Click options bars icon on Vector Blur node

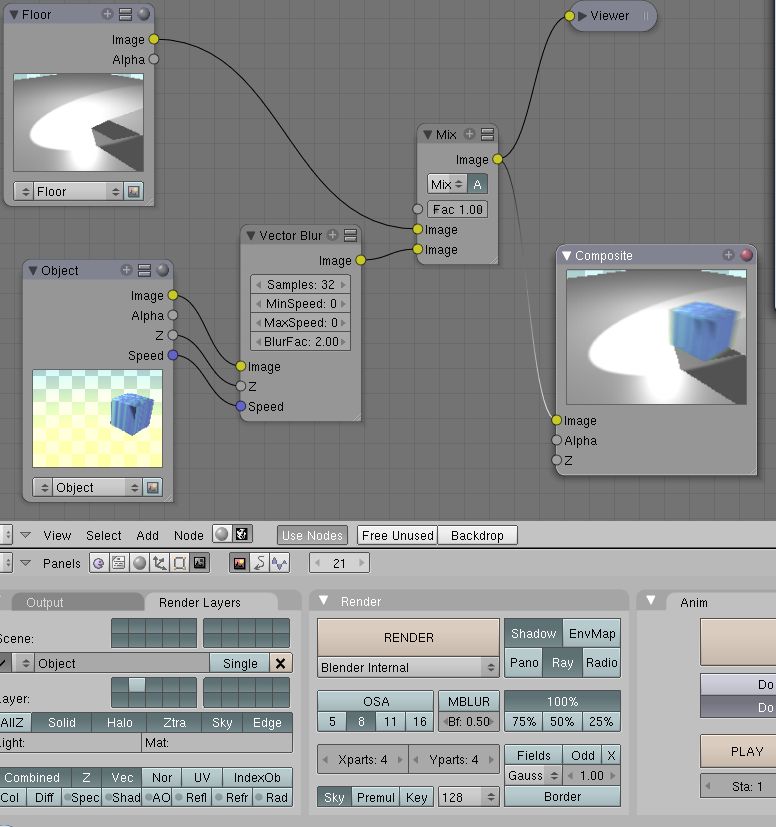350,235
